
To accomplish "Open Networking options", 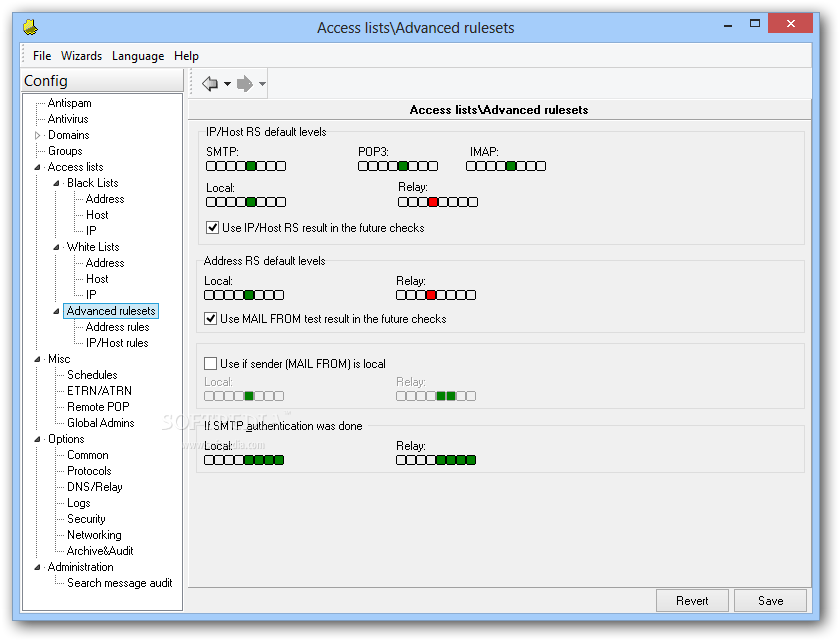I will 94,535.
